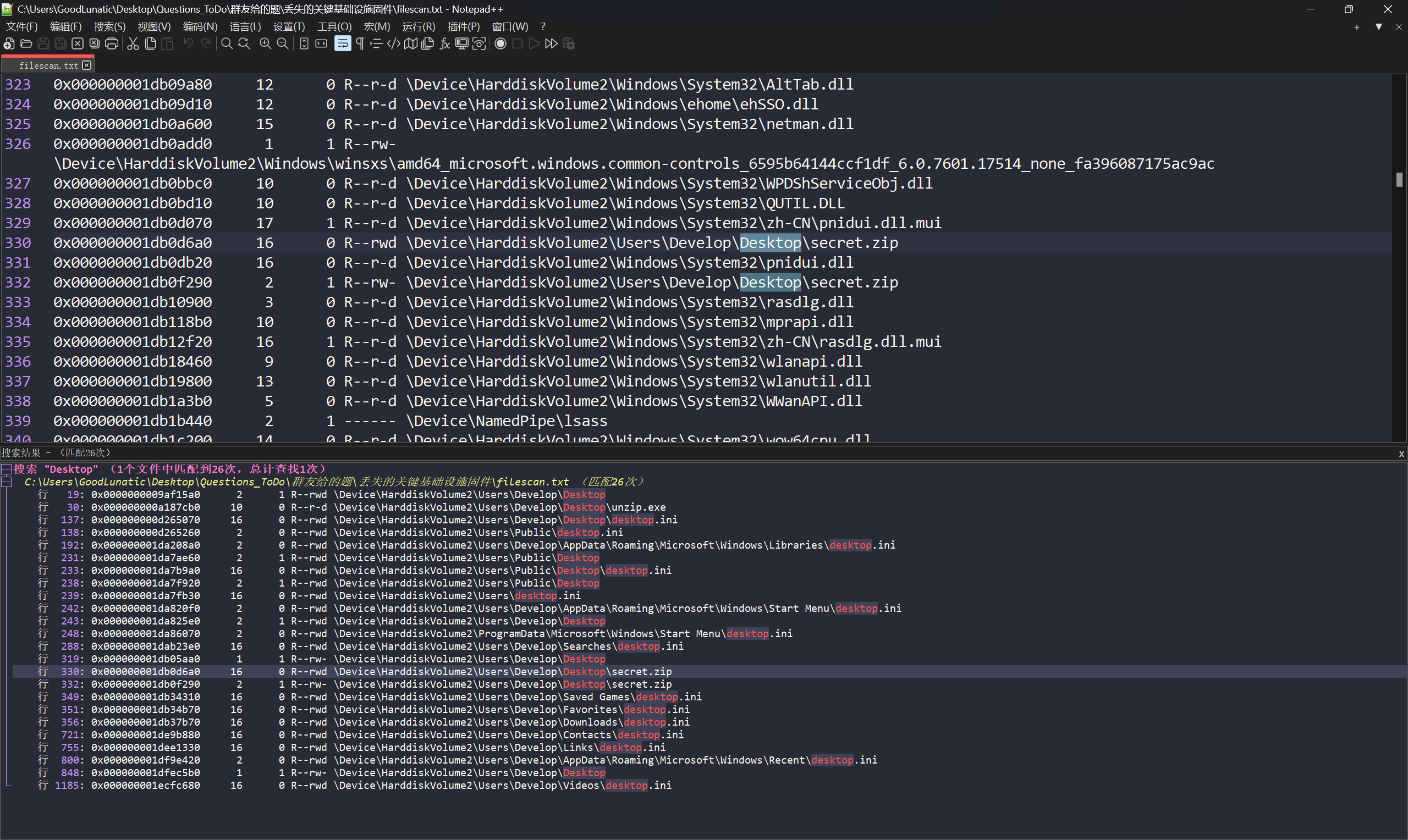Open the 工具(O) menu
This screenshot has width=1408, height=840.
[334, 26]
